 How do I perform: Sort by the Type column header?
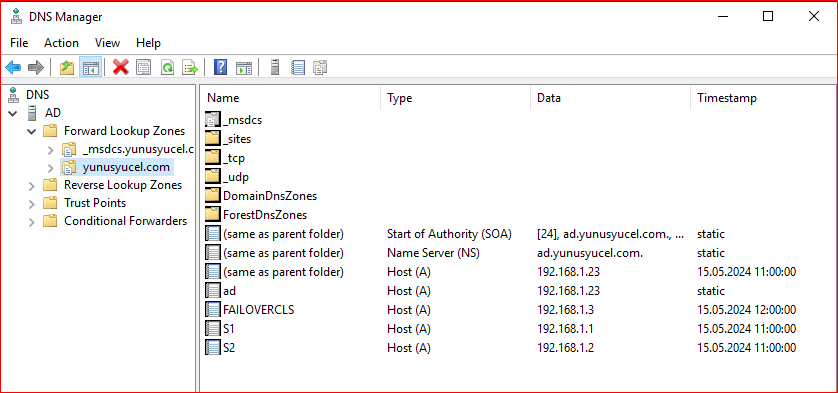(x=455, y=98)
